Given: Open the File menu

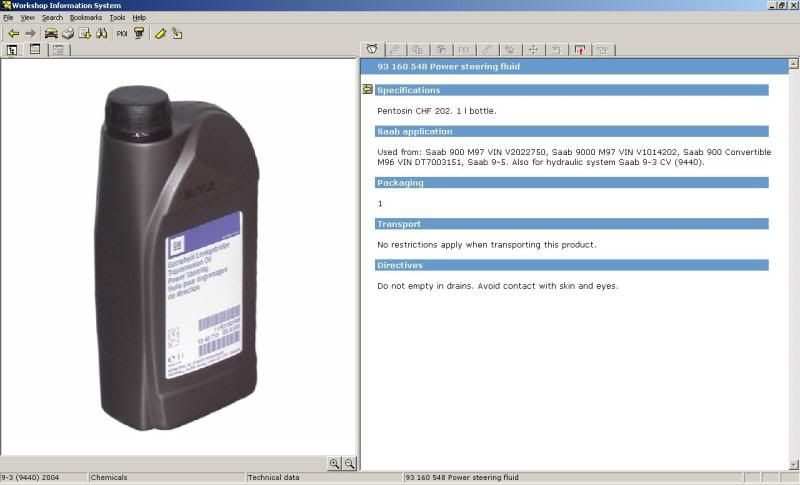Looking at the screenshot, I should [8, 18].
